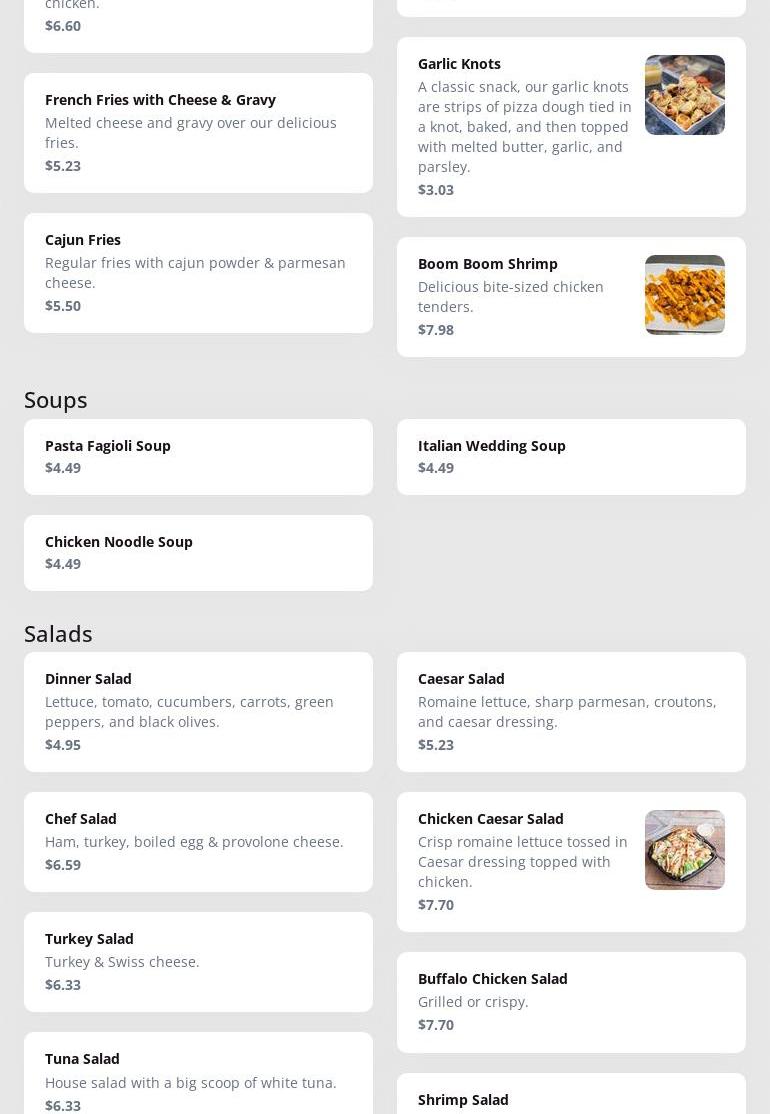Screen dimensions: 770x1114
Task: Click the Salads section heading
Action: [x=58, y=634]
